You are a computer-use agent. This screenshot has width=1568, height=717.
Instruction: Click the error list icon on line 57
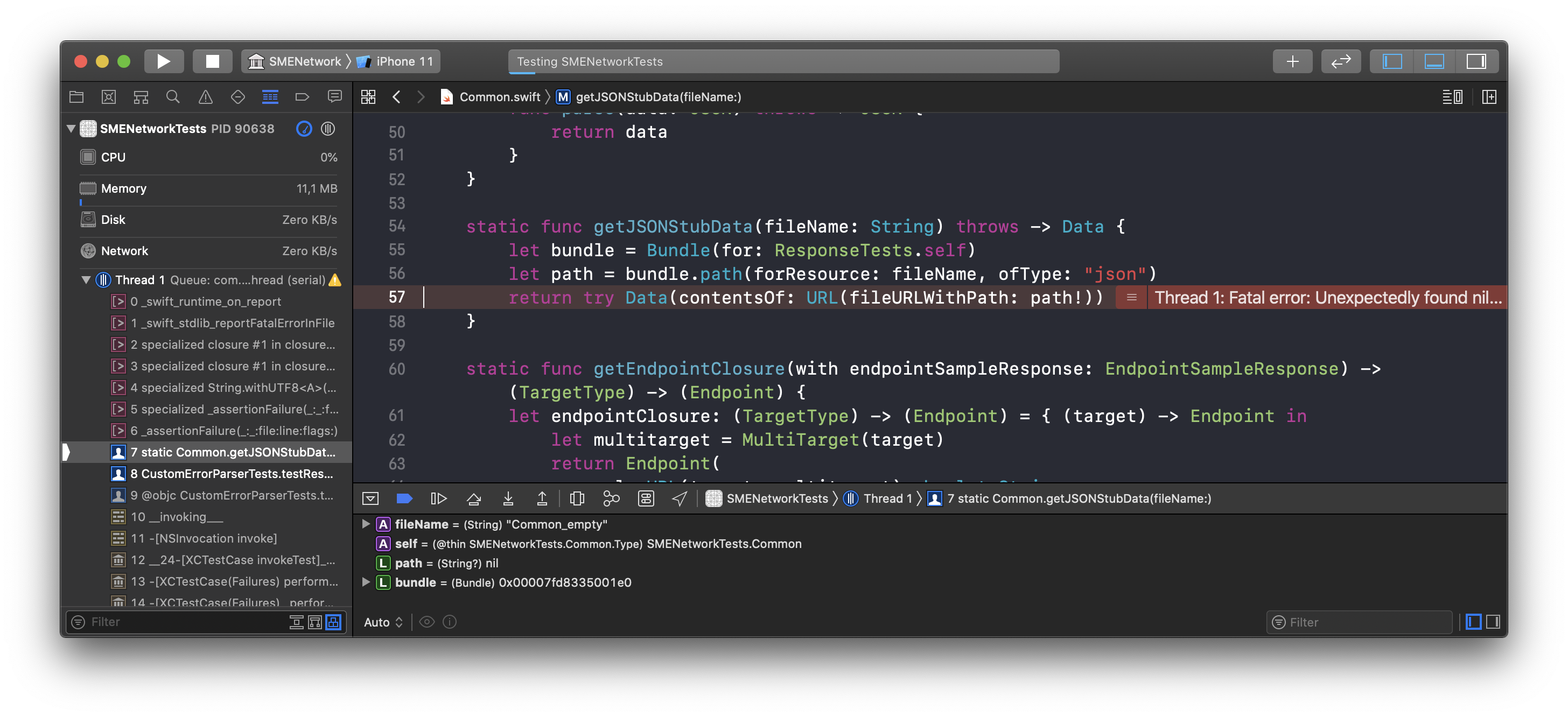[x=1131, y=298]
